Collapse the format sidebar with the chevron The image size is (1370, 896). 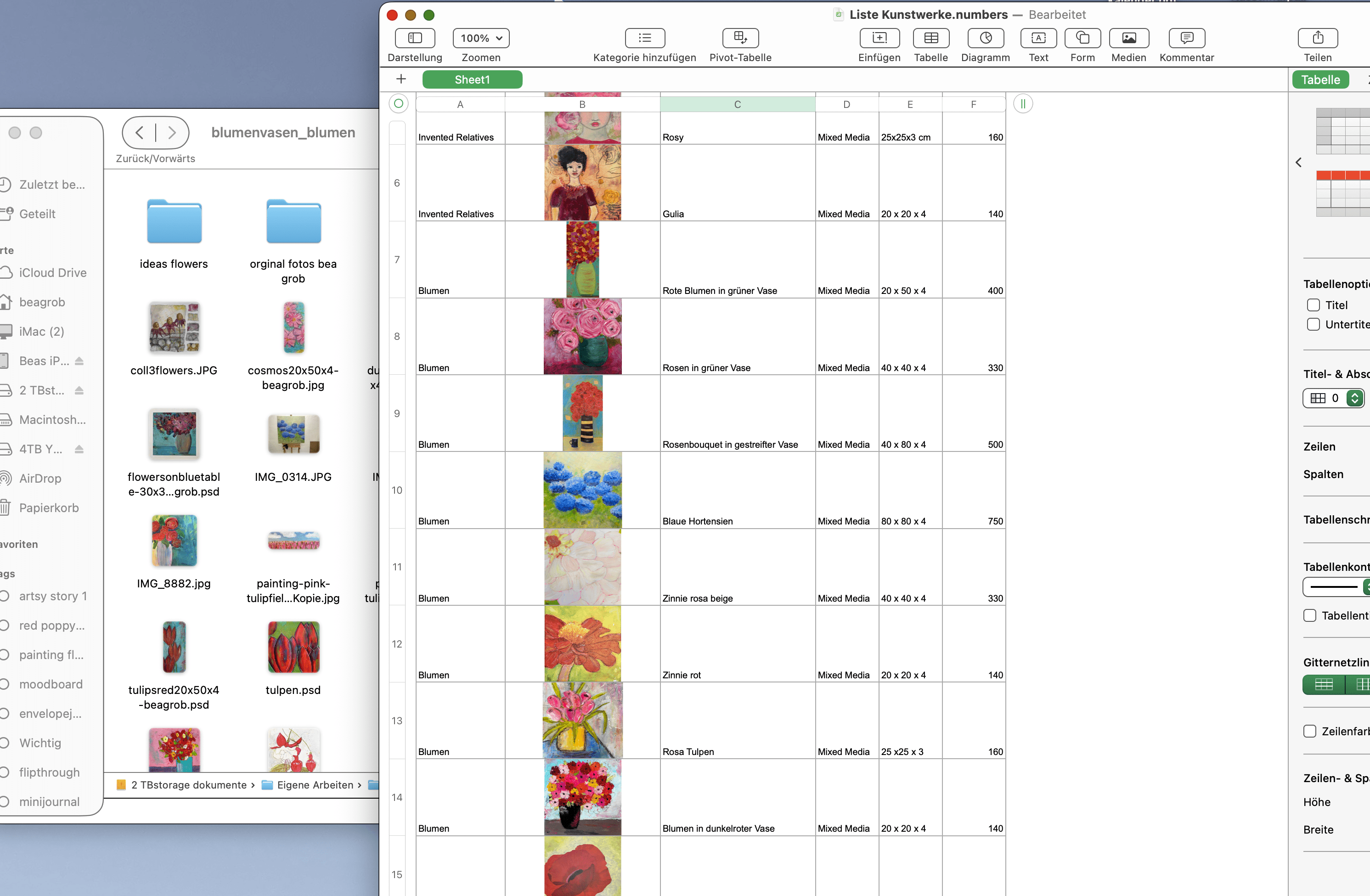(x=1299, y=162)
